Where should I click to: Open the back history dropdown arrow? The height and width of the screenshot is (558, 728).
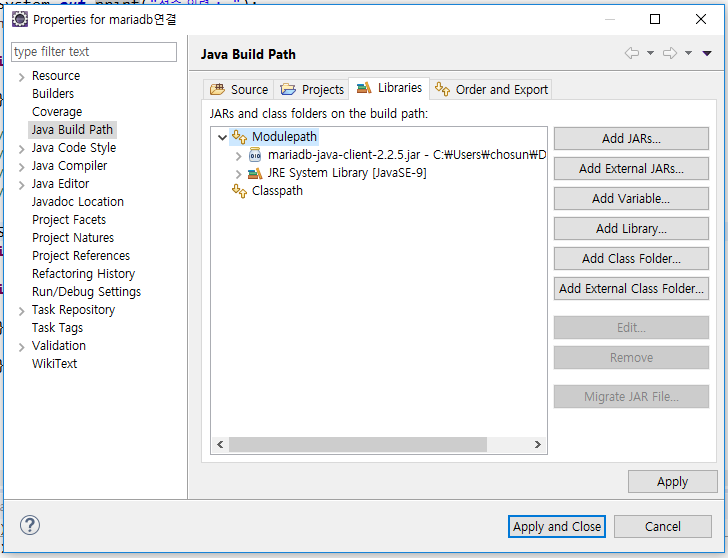[x=650, y=53]
